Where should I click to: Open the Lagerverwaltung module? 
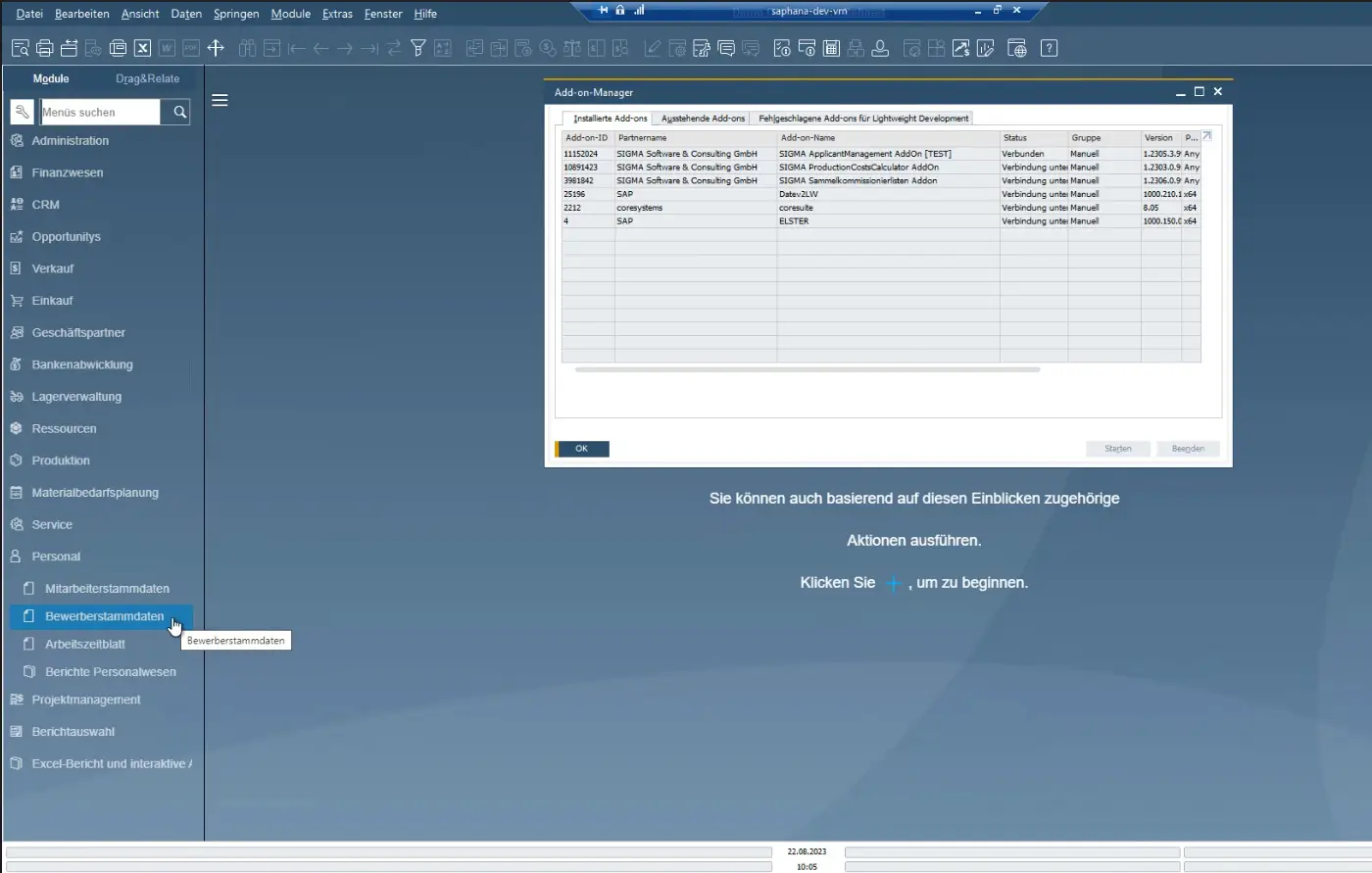click(x=77, y=396)
